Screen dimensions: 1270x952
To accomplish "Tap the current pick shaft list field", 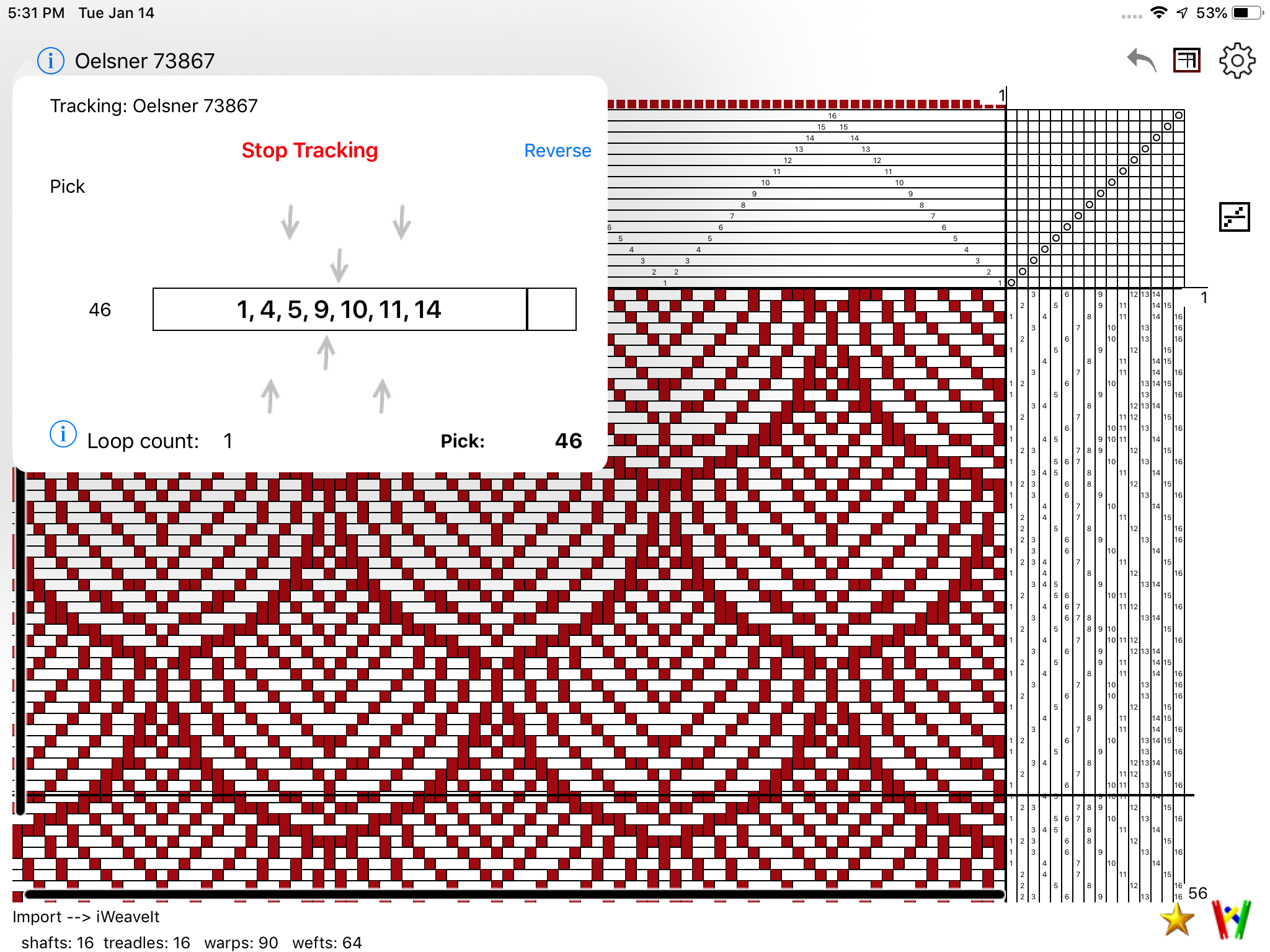I will (x=339, y=309).
